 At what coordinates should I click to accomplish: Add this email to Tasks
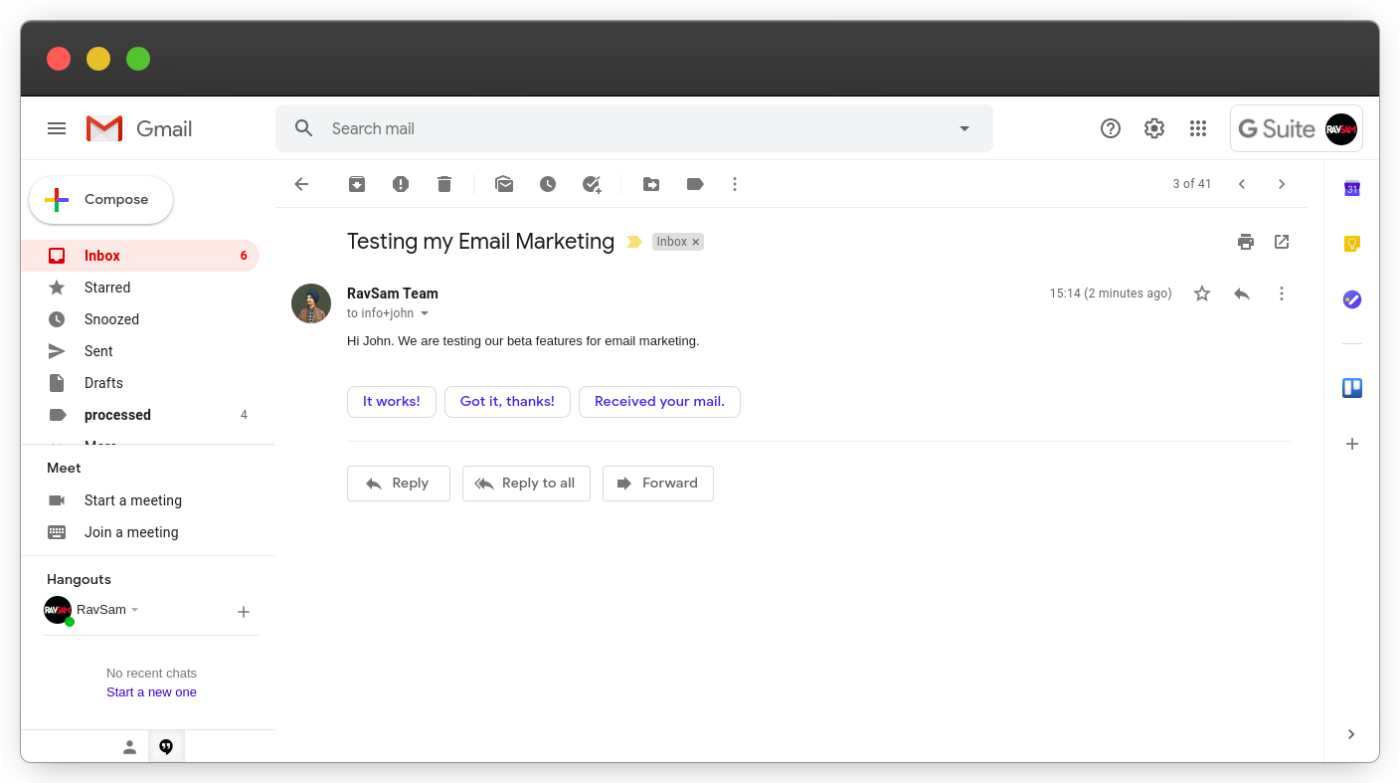coord(592,184)
